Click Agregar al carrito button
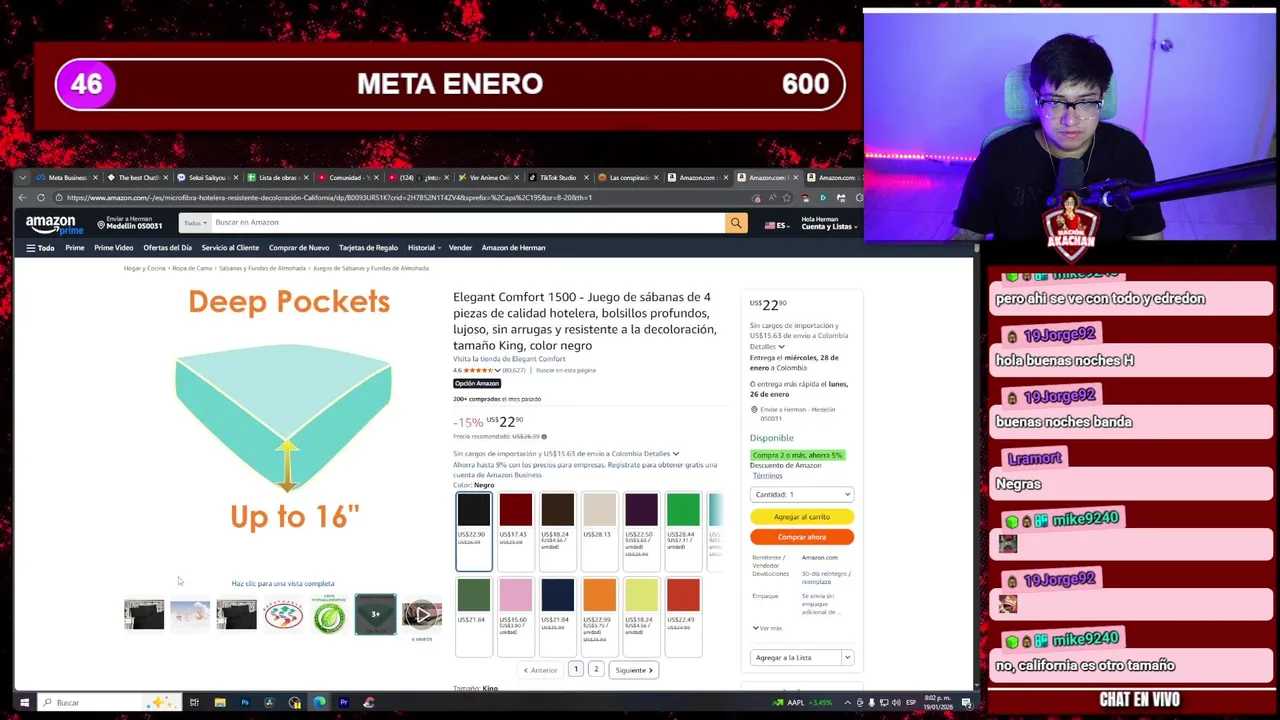The height and width of the screenshot is (720, 1280). (x=802, y=517)
